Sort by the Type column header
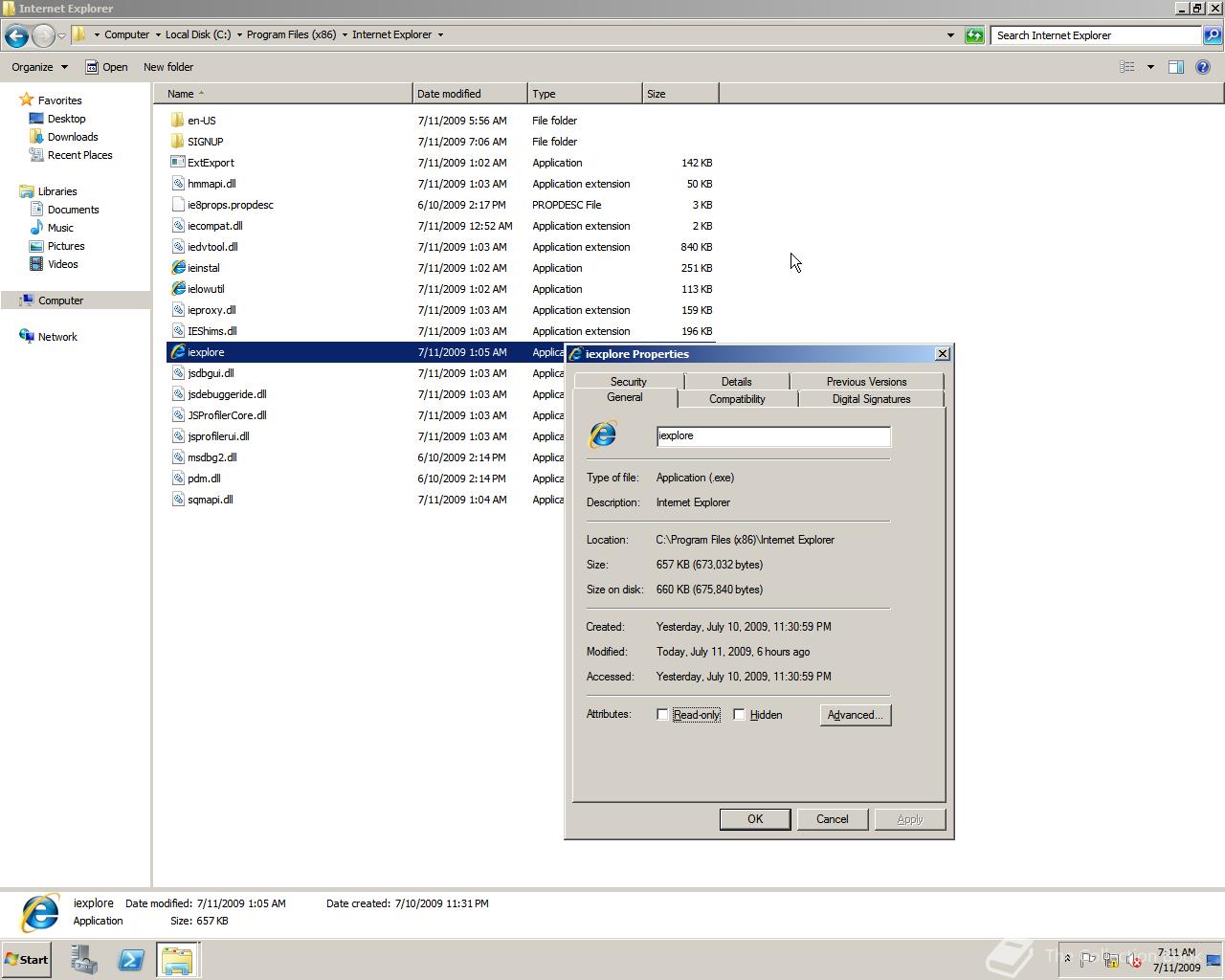1225x980 pixels. (585, 94)
